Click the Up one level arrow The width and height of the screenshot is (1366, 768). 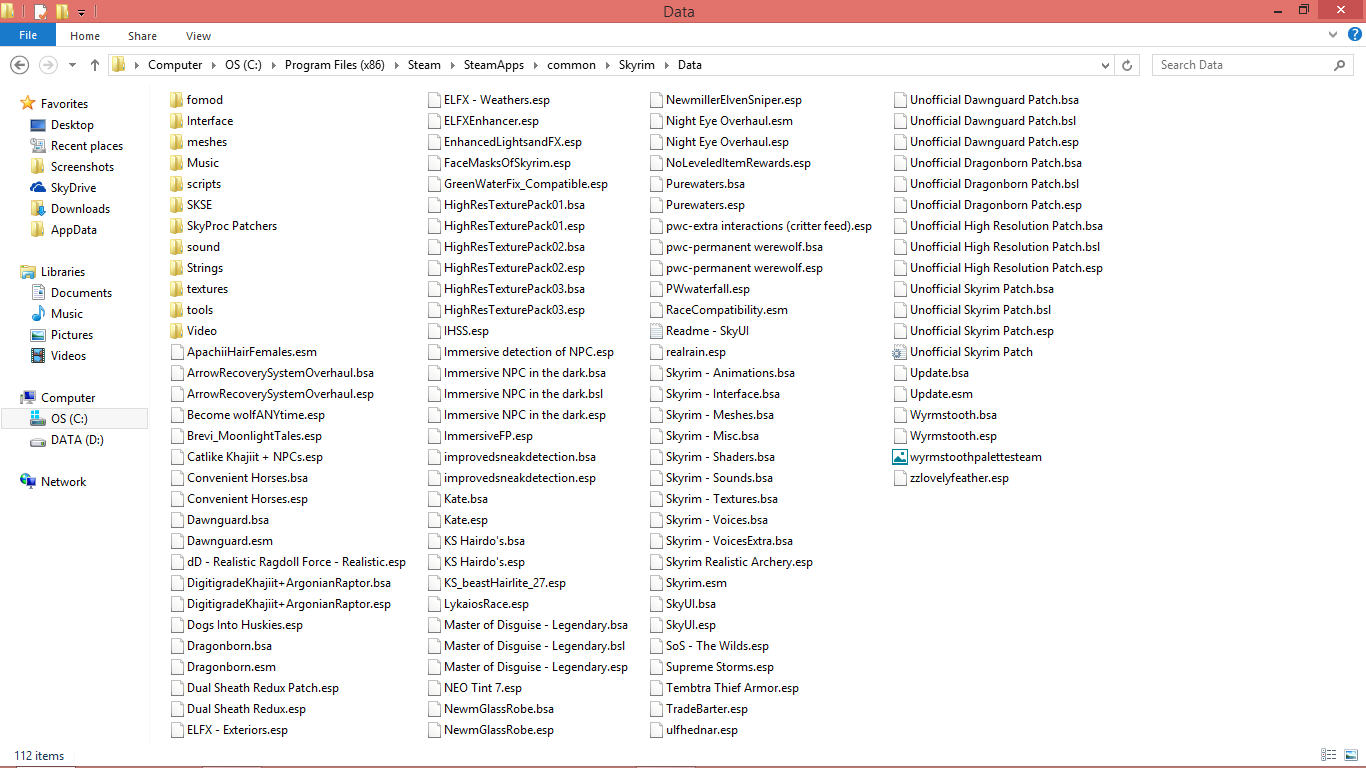pyautogui.click(x=95, y=65)
